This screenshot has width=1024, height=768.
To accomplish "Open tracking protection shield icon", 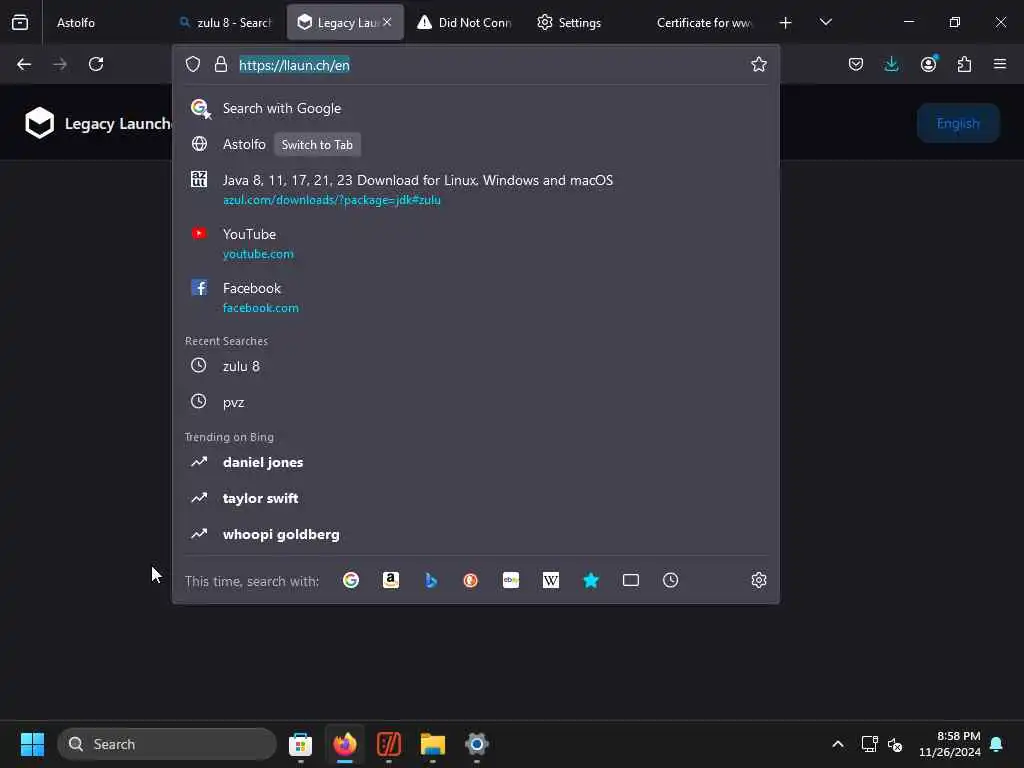I will (193, 64).
